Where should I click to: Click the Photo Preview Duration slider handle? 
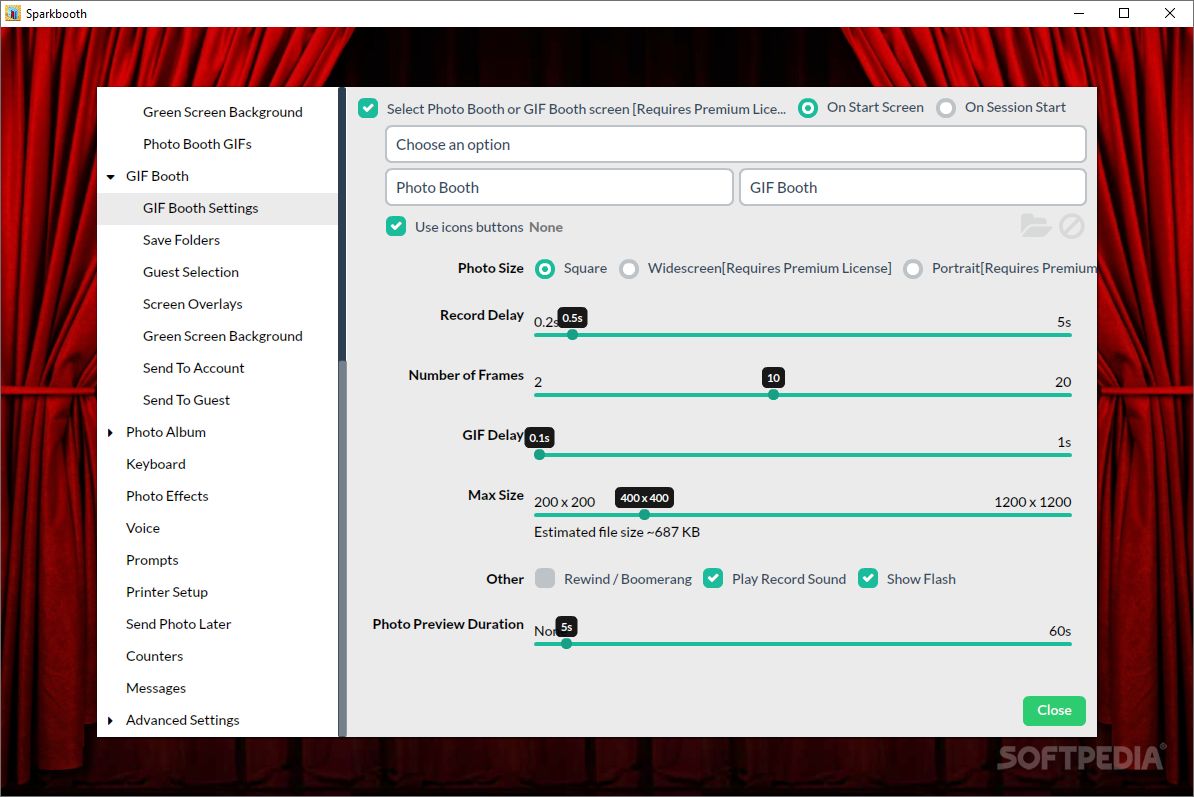tap(567, 643)
